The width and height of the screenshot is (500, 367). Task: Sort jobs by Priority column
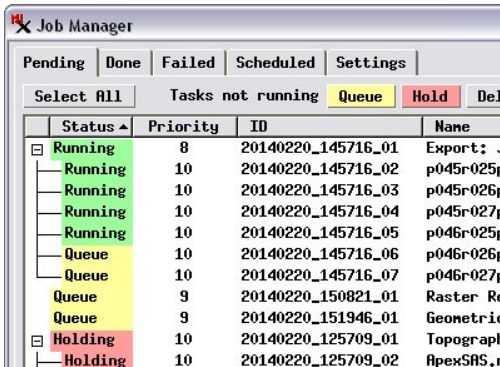(x=185, y=127)
